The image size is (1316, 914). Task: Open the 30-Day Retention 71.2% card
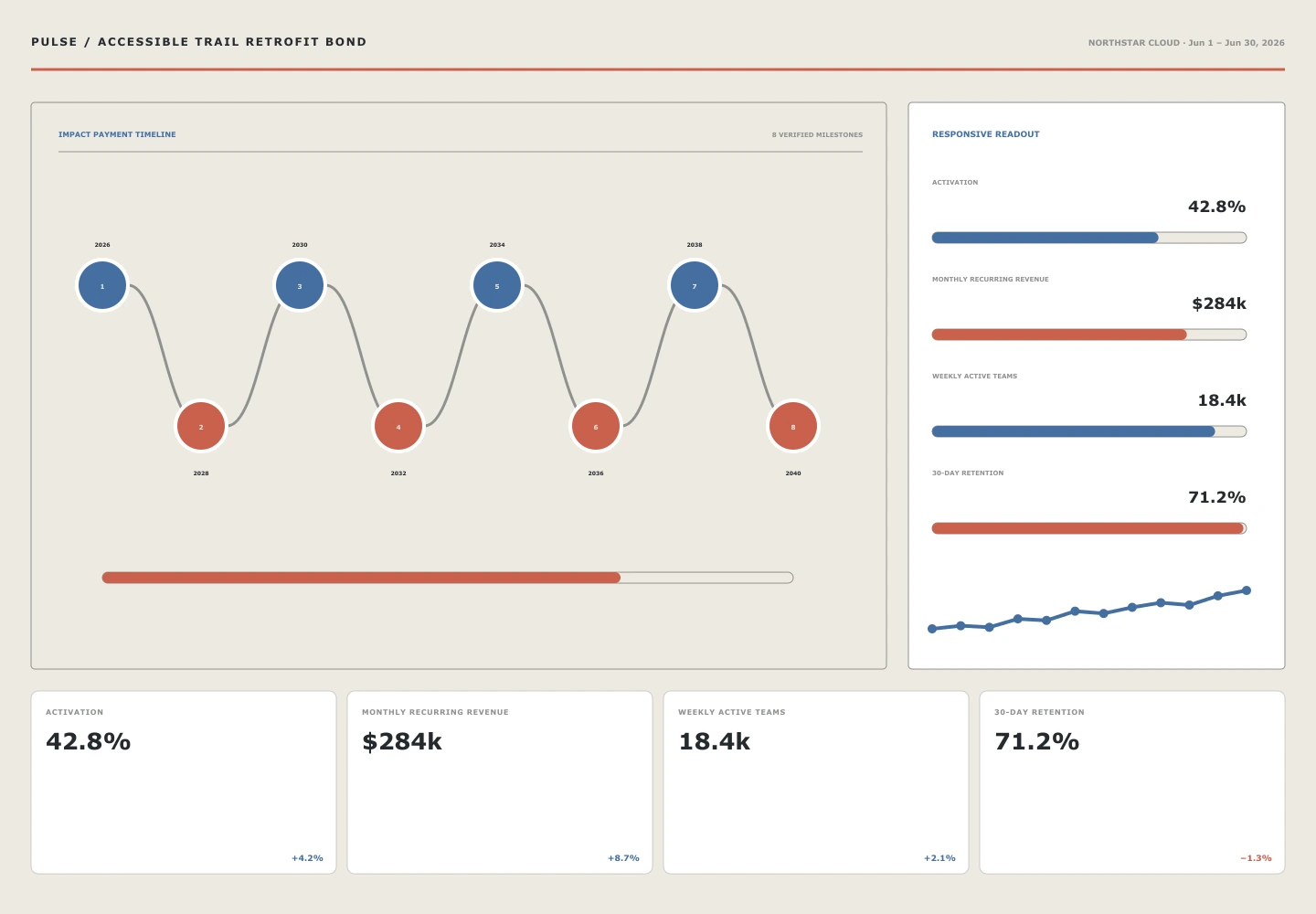point(1132,782)
